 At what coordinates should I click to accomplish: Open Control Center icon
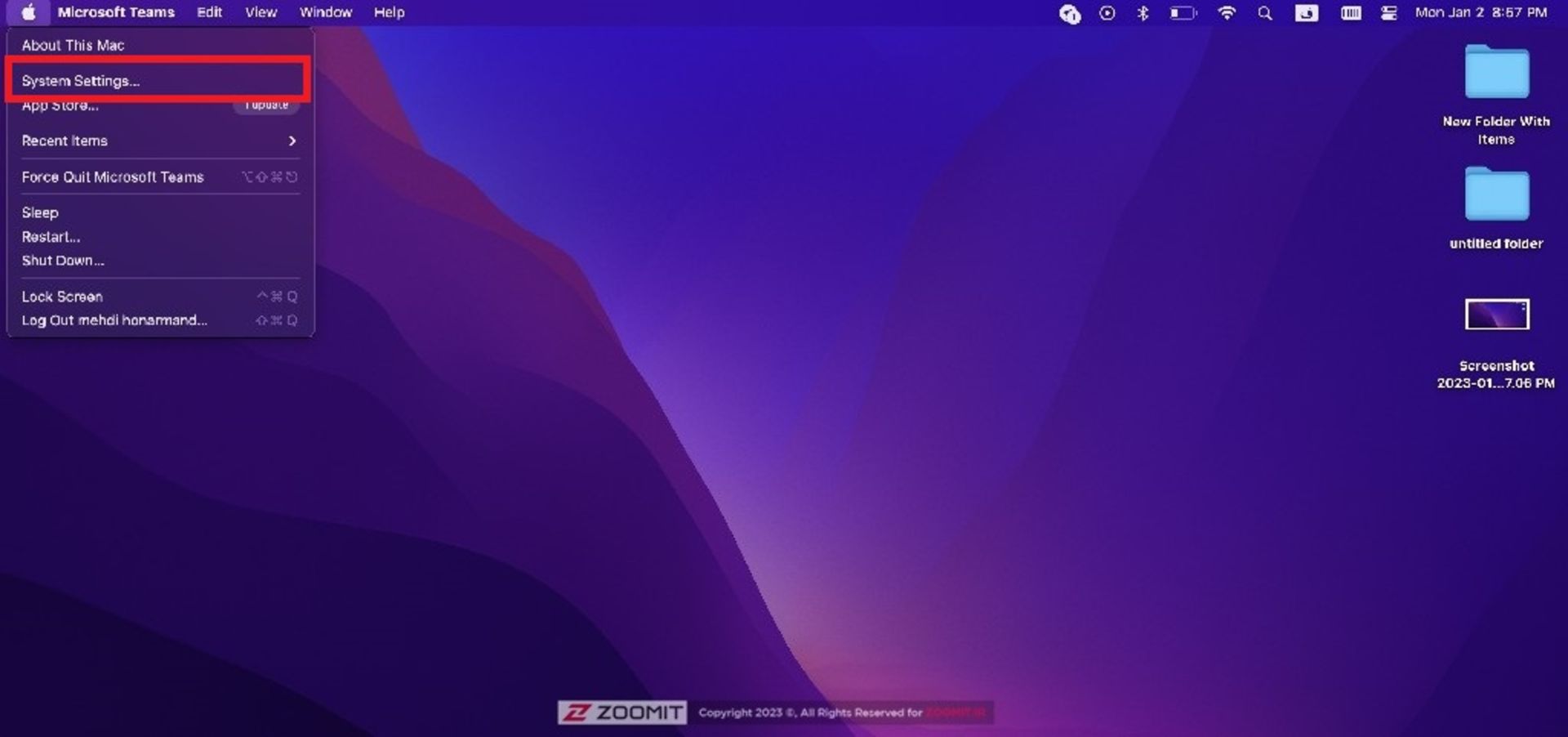click(1389, 12)
